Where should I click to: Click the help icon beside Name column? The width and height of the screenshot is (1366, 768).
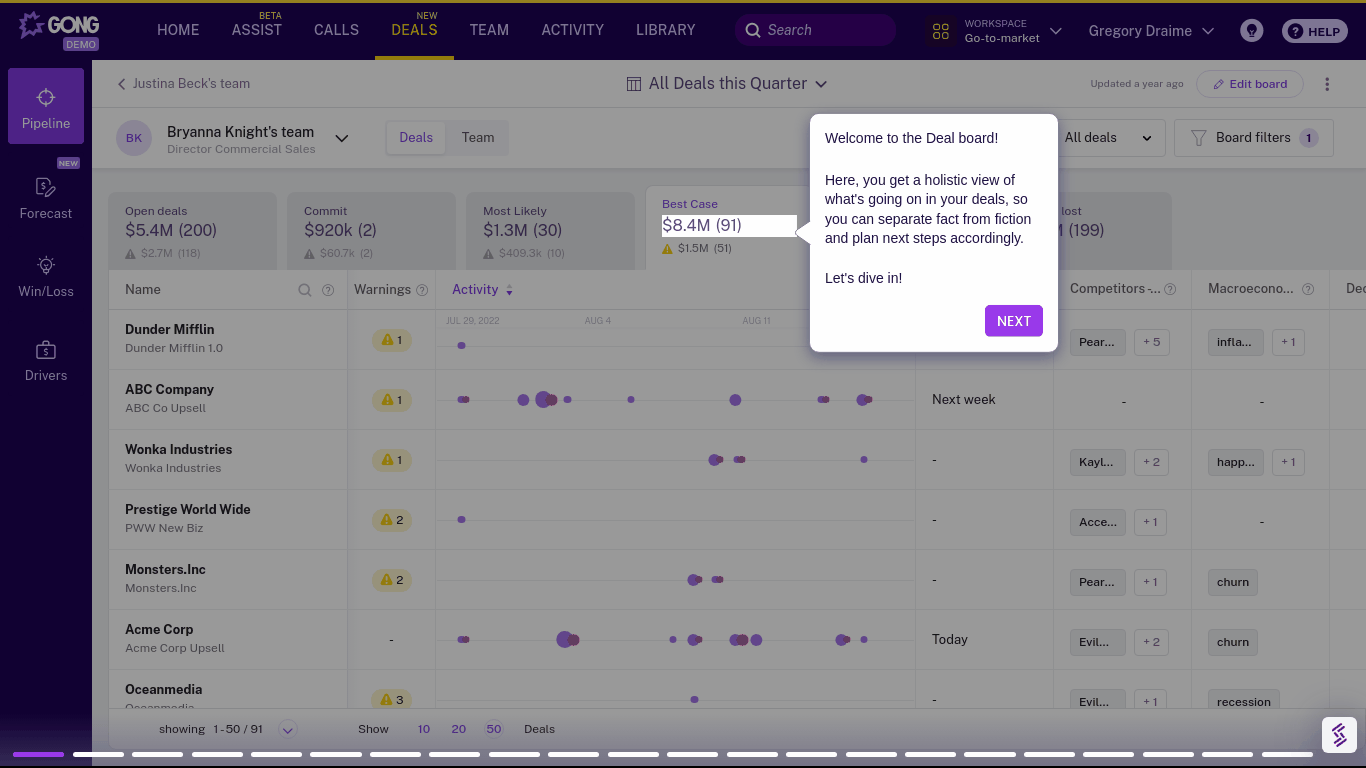pyautogui.click(x=328, y=290)
